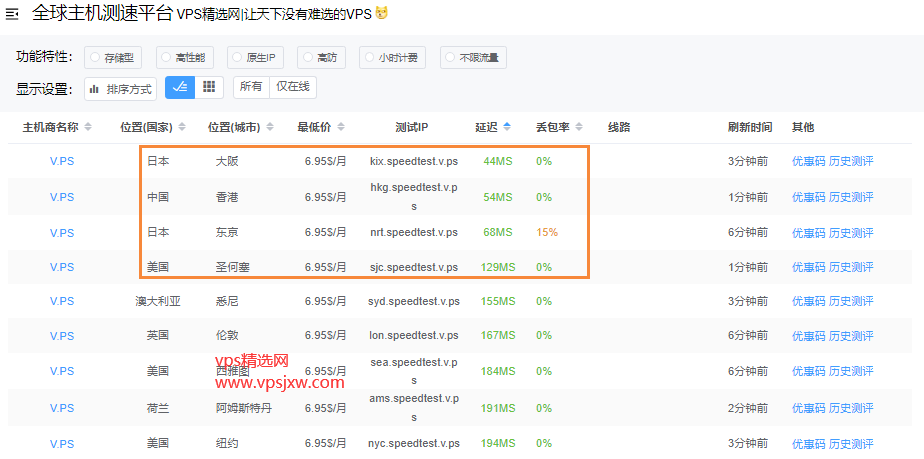The image size is (924, 459).
Task: Select nrt.speedtest.v.ps test IP
Action: click(414, 233)
